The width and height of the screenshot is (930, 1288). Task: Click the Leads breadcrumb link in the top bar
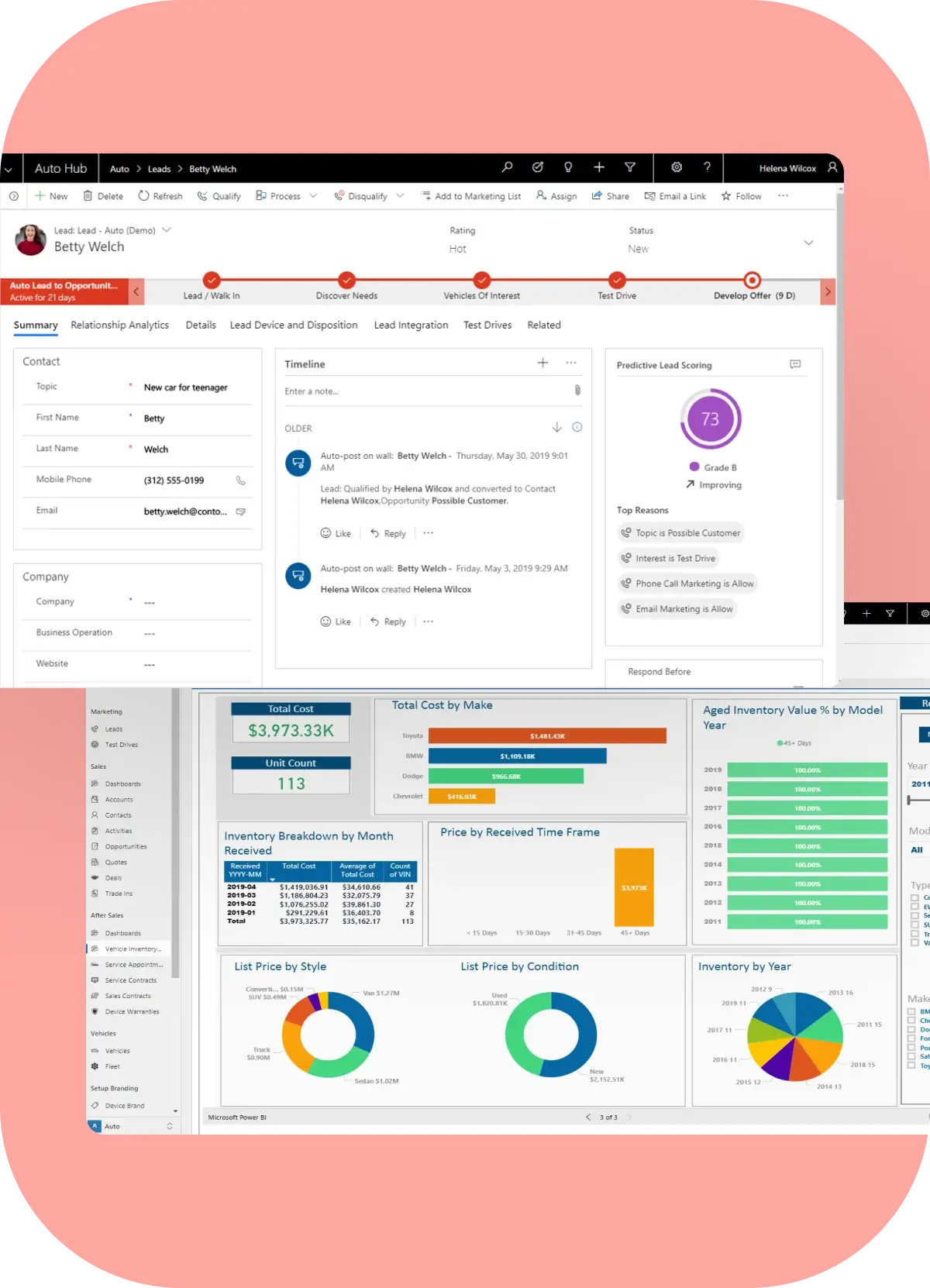click(x=159, y=169)
